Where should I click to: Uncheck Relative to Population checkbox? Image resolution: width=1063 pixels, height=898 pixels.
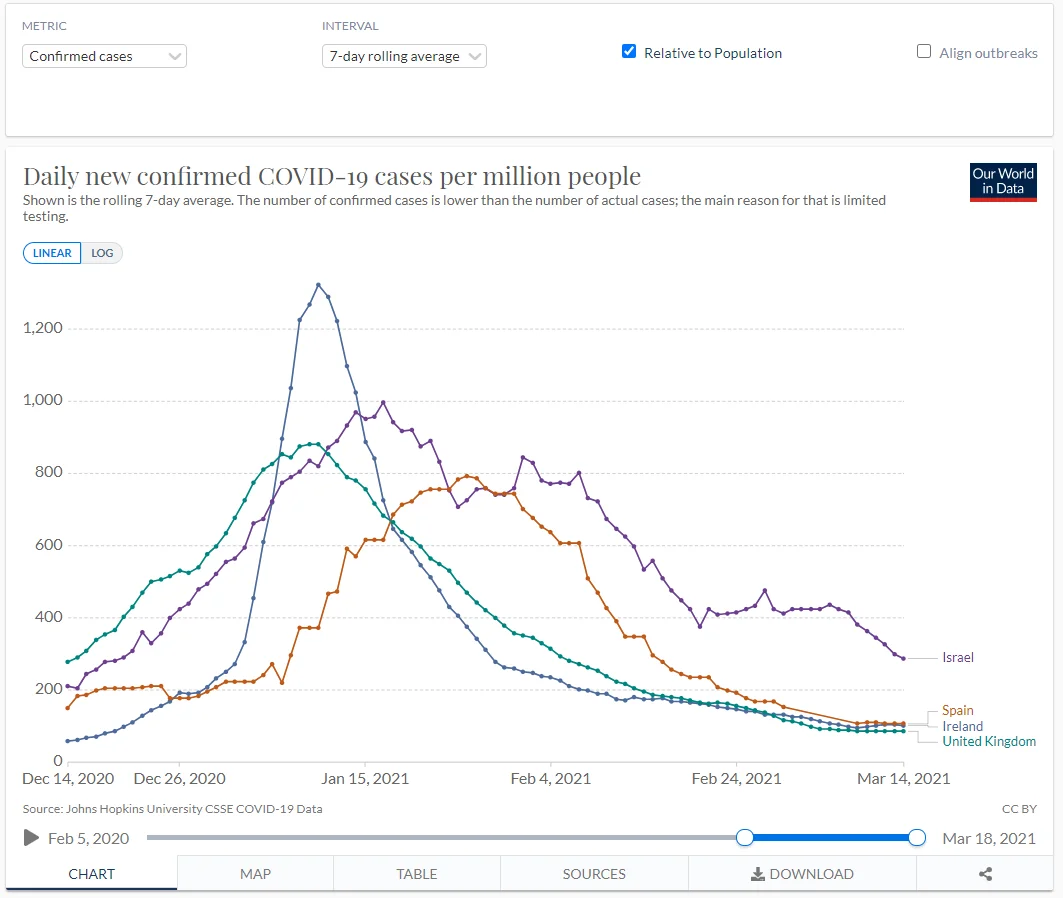coord(629,52)
